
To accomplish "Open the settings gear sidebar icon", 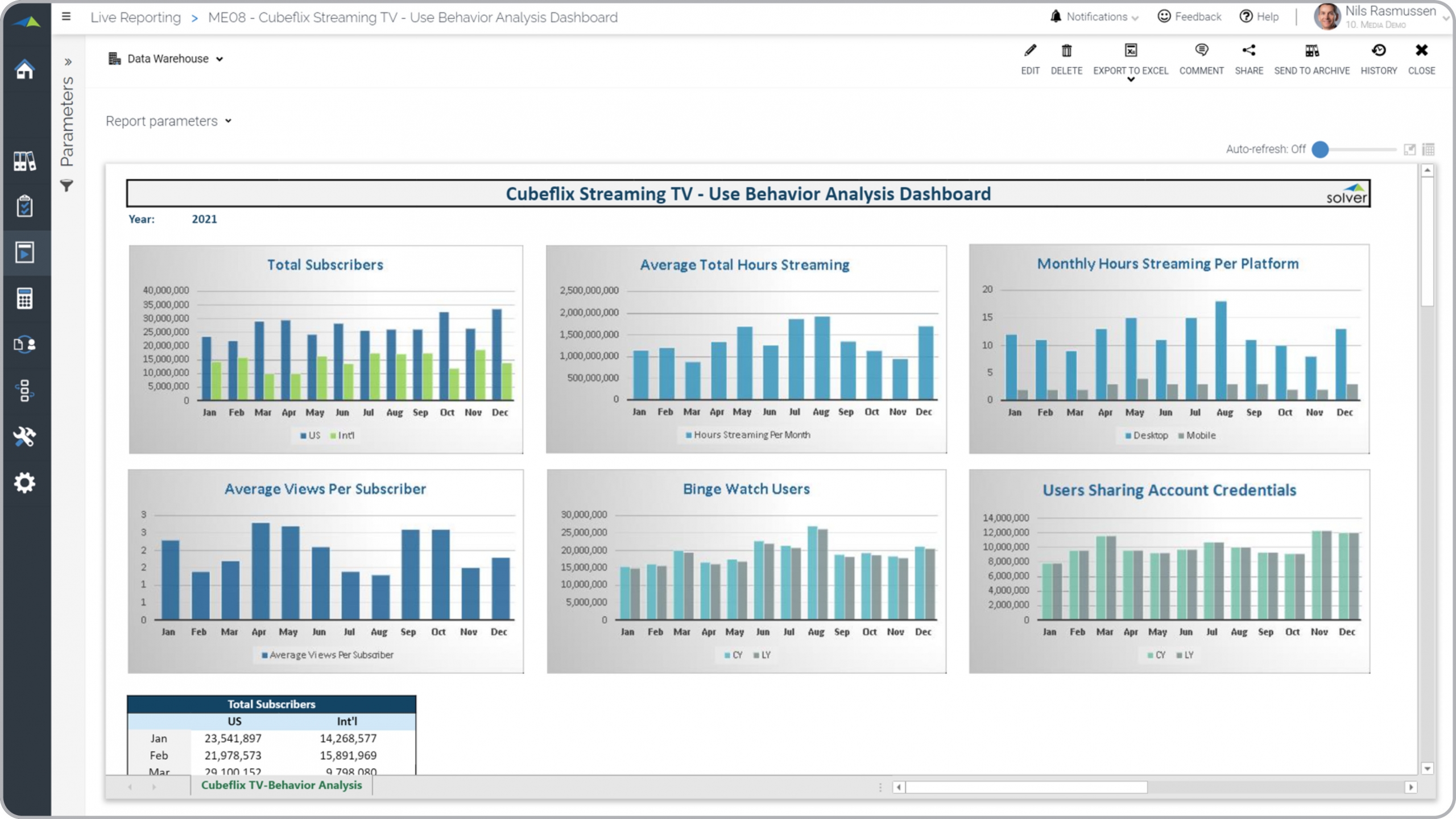I will (x=24, y=483).
